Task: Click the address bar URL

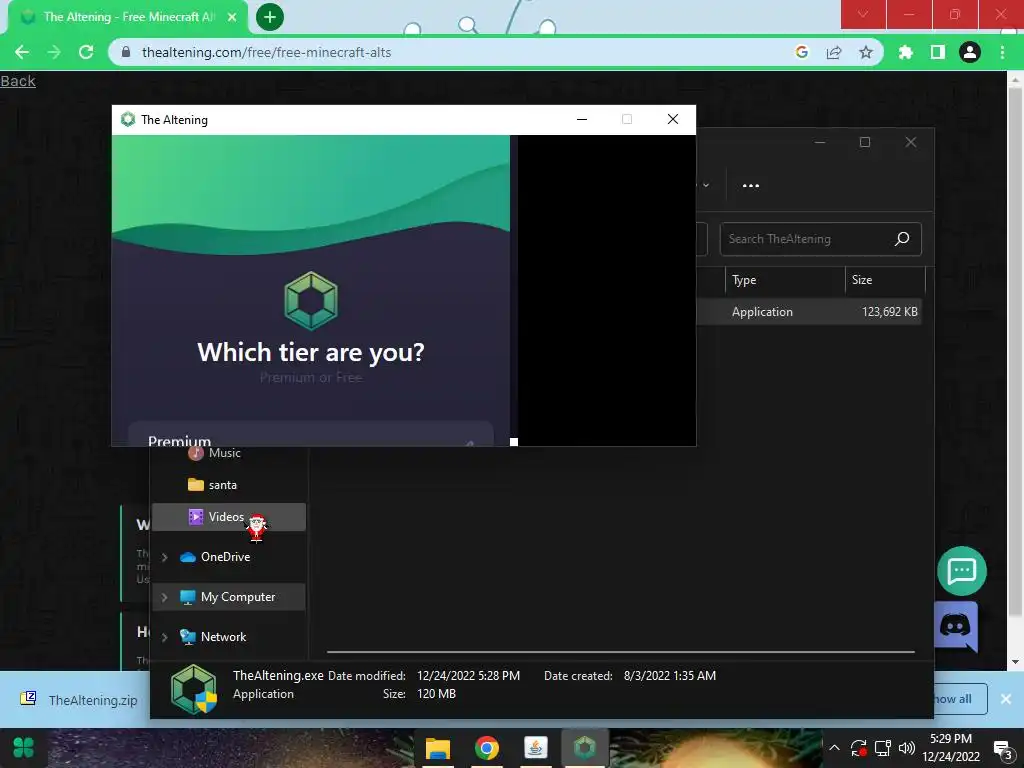Action: tap(266, 52)
